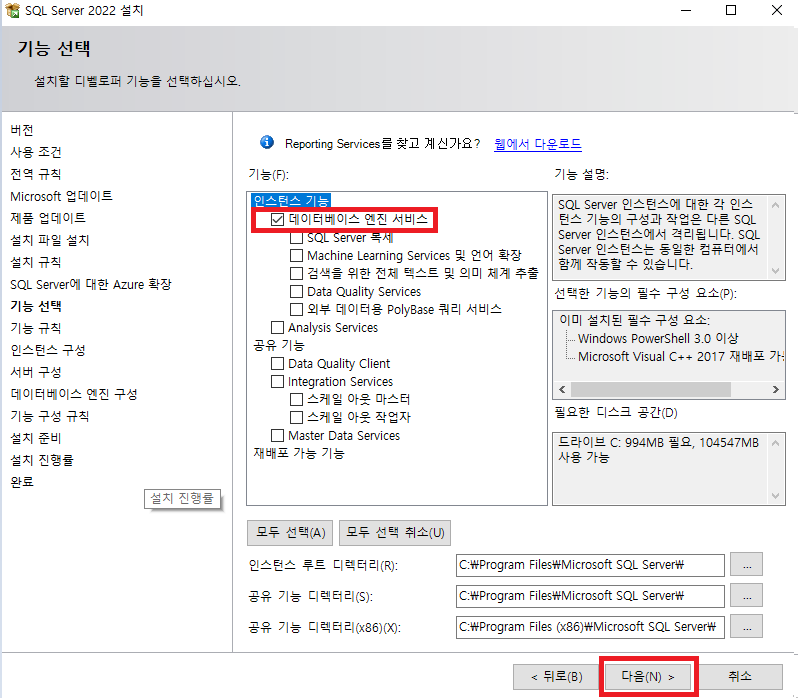
Task: Select the 공유 기능 tree heading
Action: 279,345
